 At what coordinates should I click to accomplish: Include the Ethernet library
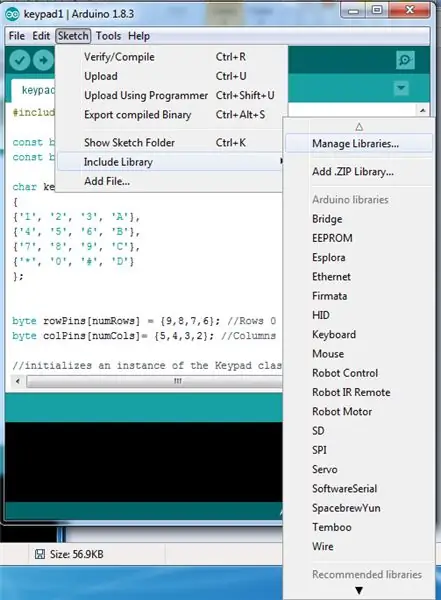coord(359,277)
